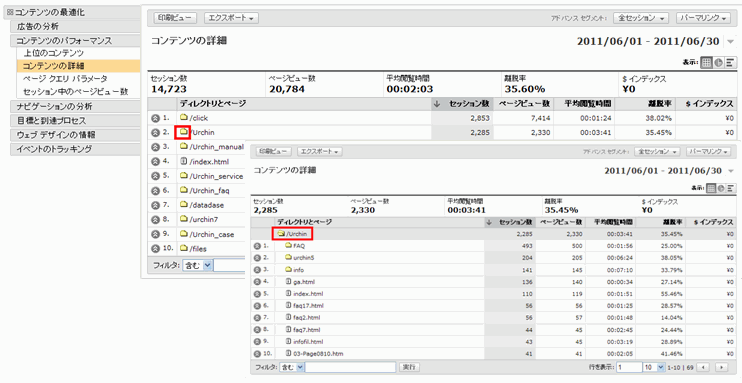The image size is (742, 383).
Task: Open 含む filter dropdown in front report
Action: point(292,367)
